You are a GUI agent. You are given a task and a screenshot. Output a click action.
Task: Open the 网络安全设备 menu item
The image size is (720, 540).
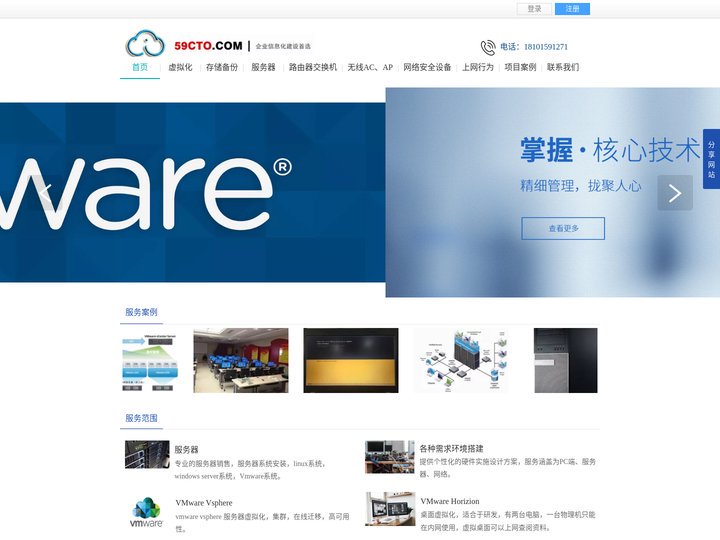pos(427,68)
